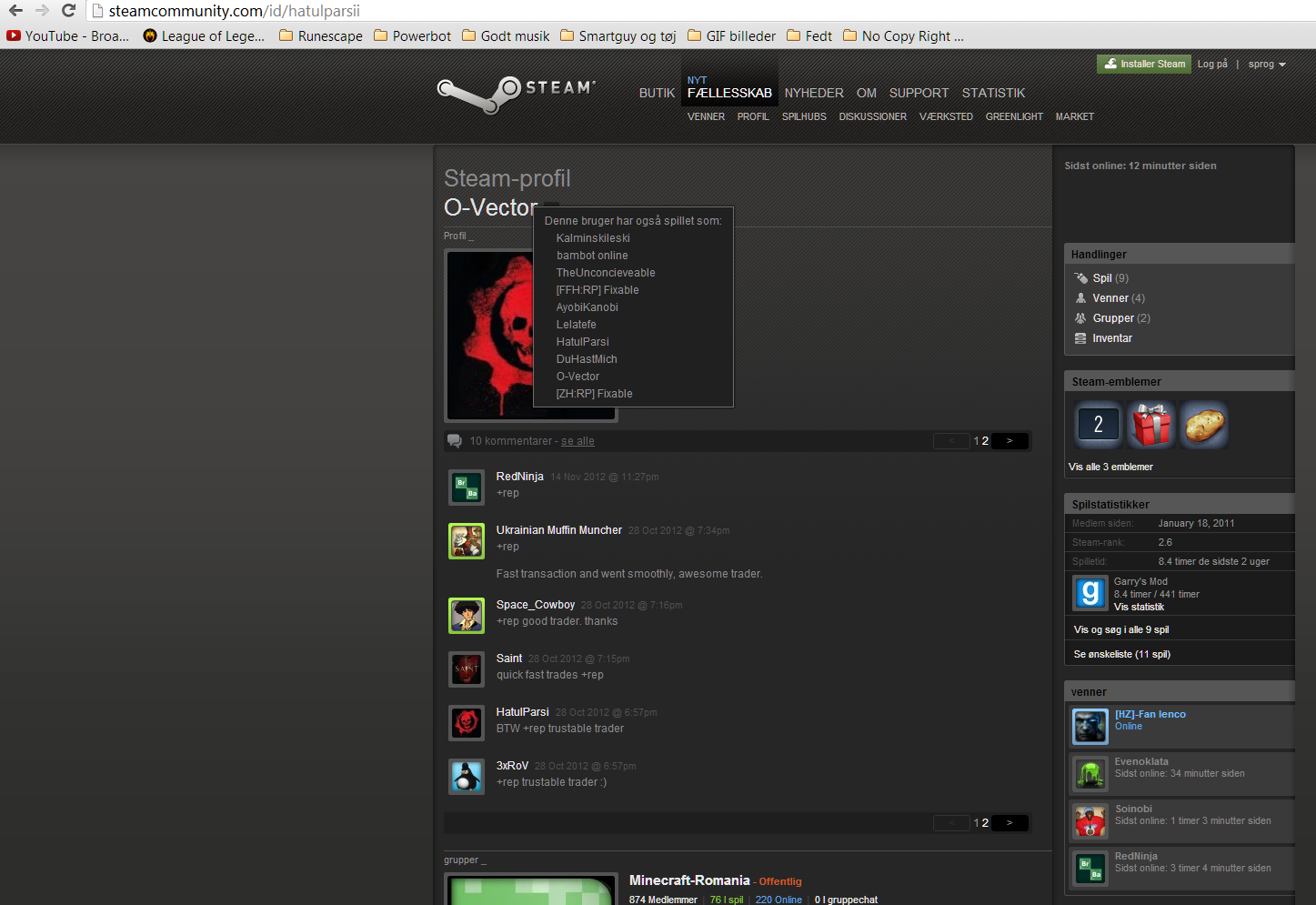Click RedNinja's comment avatar
Screen dimensions: 1316x905
pos(467,488)
